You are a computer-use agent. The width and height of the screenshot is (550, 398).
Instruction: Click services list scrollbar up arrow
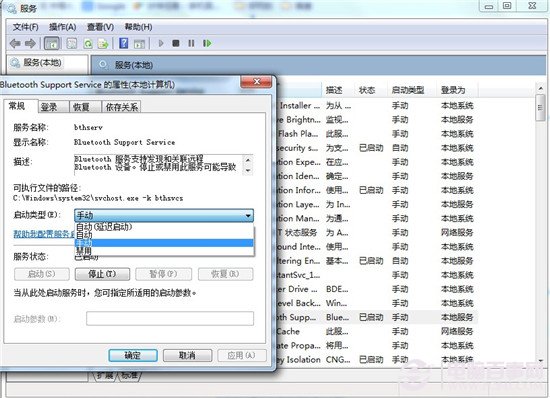(541, 88)
